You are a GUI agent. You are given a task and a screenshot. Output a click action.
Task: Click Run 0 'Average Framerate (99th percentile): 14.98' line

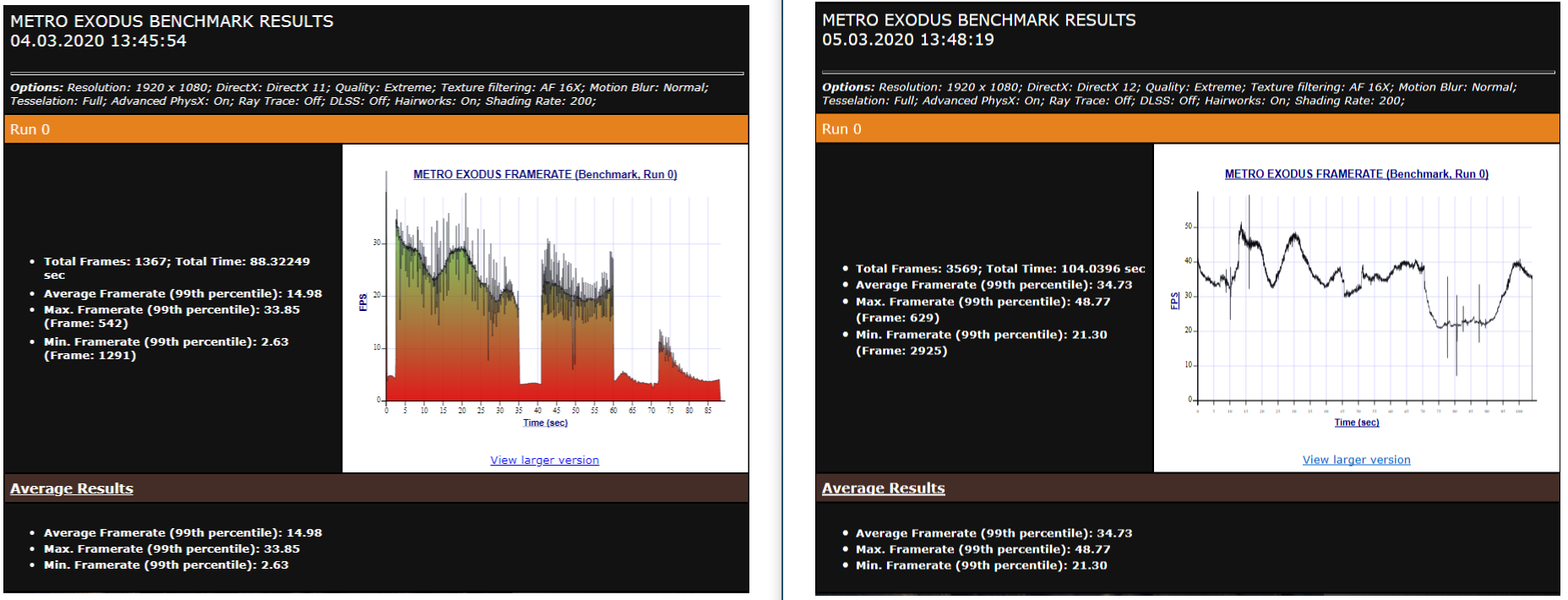point(183,294)
